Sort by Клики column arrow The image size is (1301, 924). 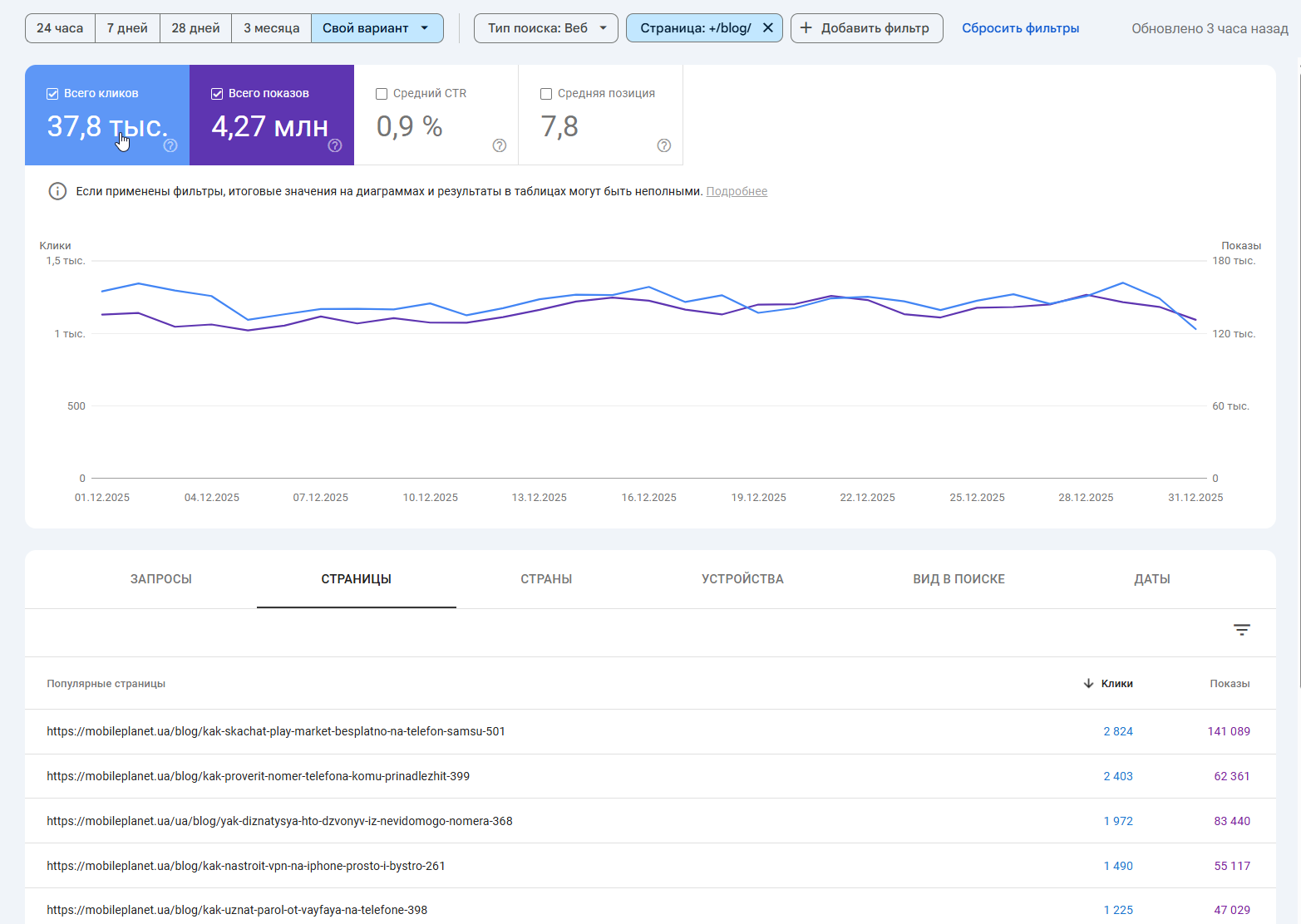1088,683
